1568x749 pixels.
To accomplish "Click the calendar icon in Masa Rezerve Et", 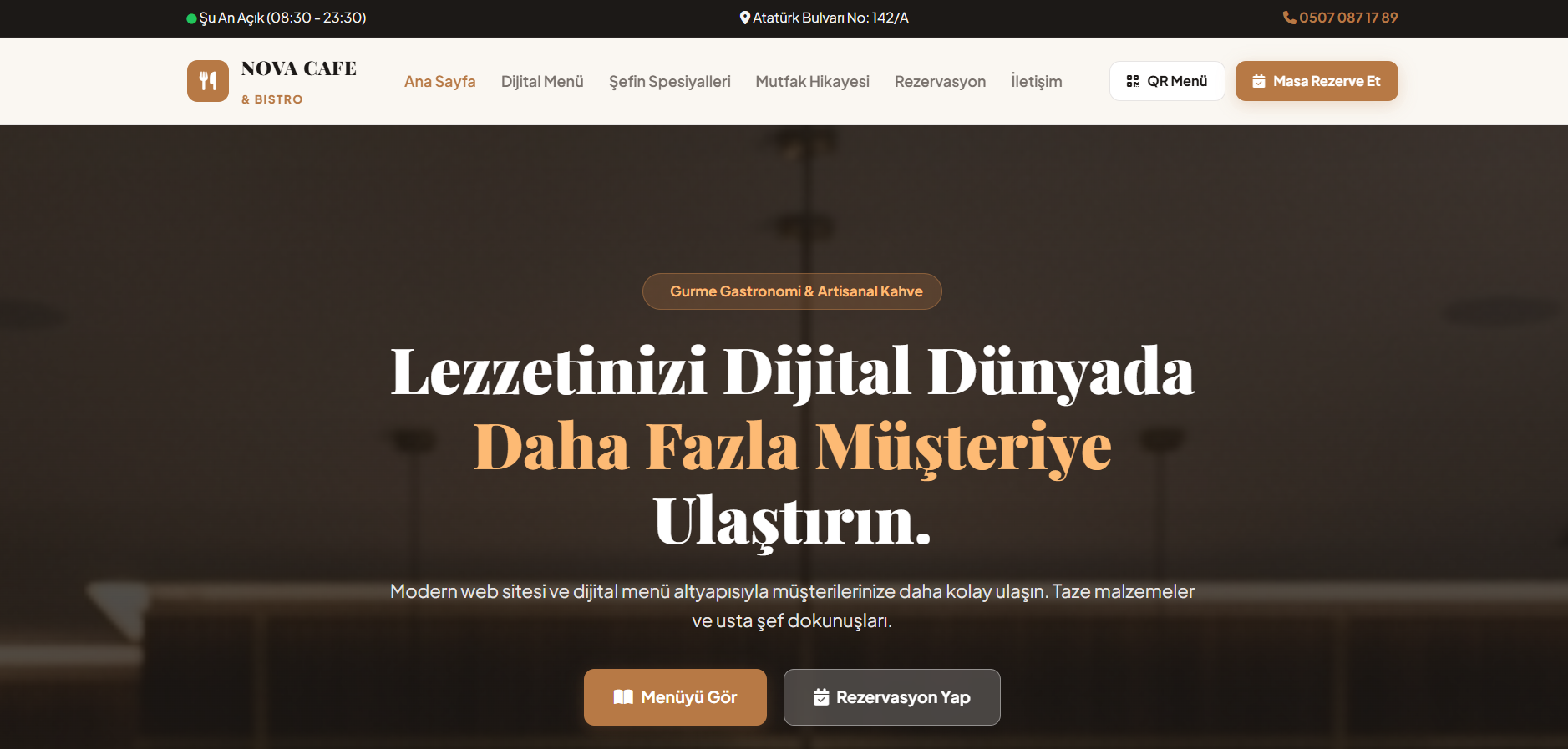I will [x=1259, y=81].
